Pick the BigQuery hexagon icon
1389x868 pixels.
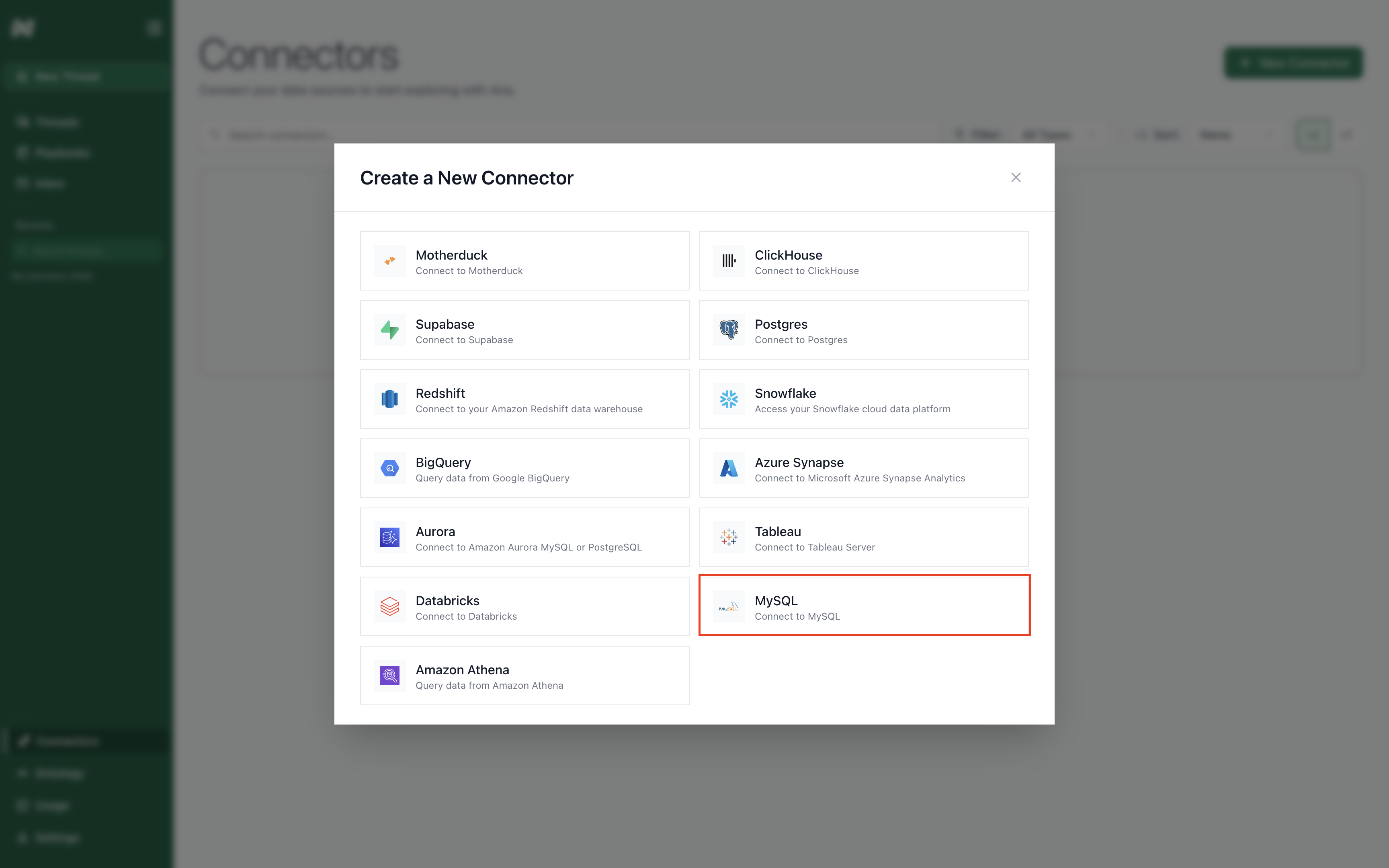pos(390,469)
